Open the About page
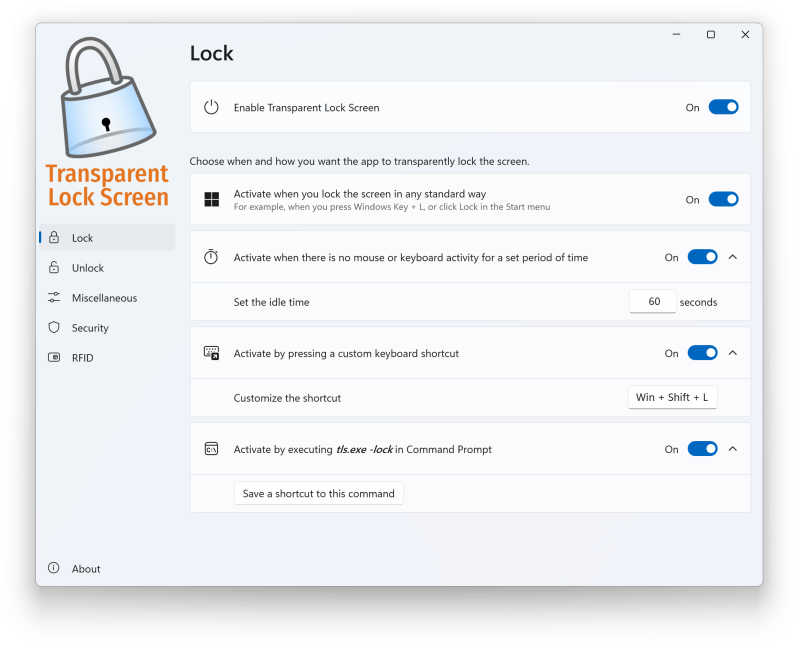Screen dimensions: 799x646 [108, 568]
